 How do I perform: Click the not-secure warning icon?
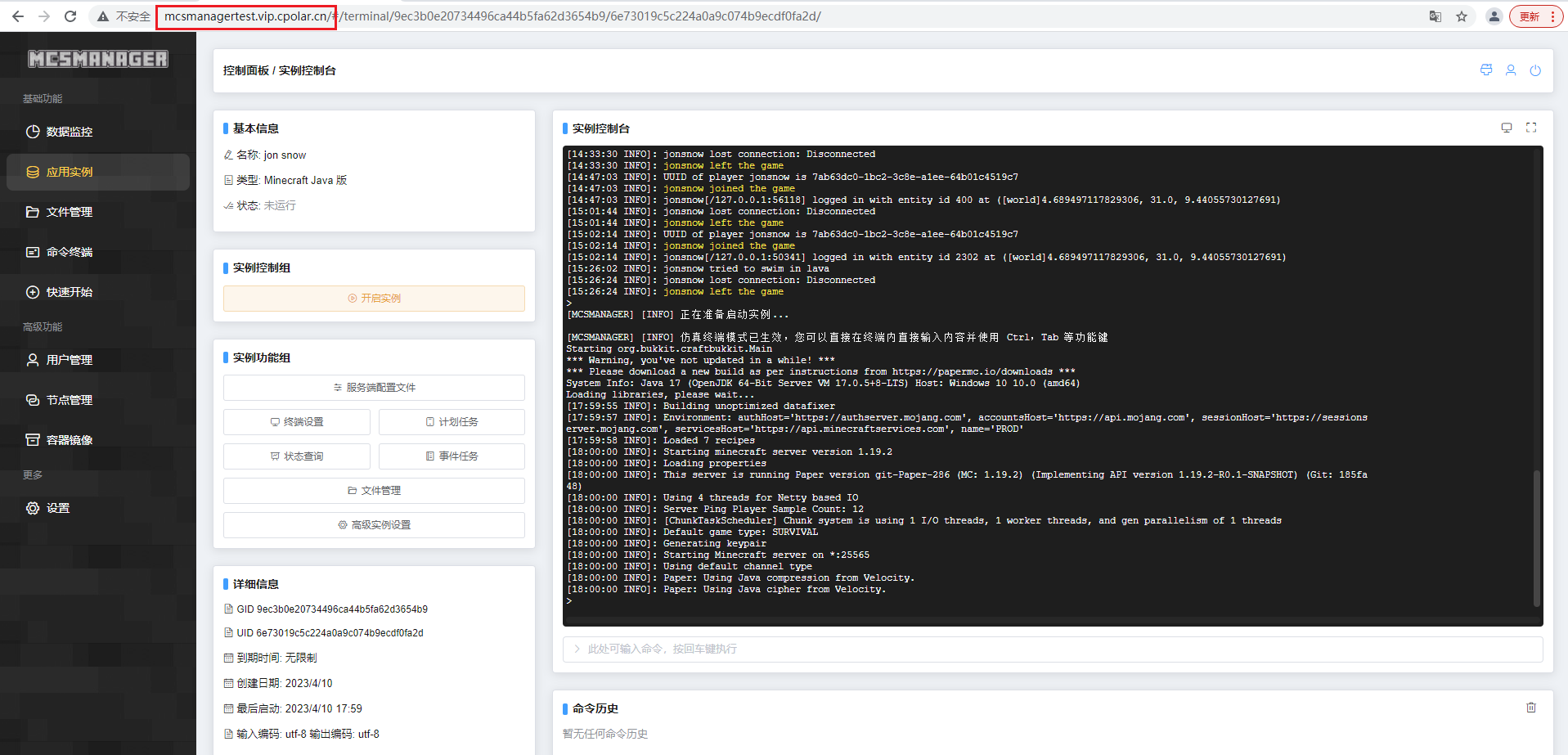pyautogui.click(x=103, y=16)
